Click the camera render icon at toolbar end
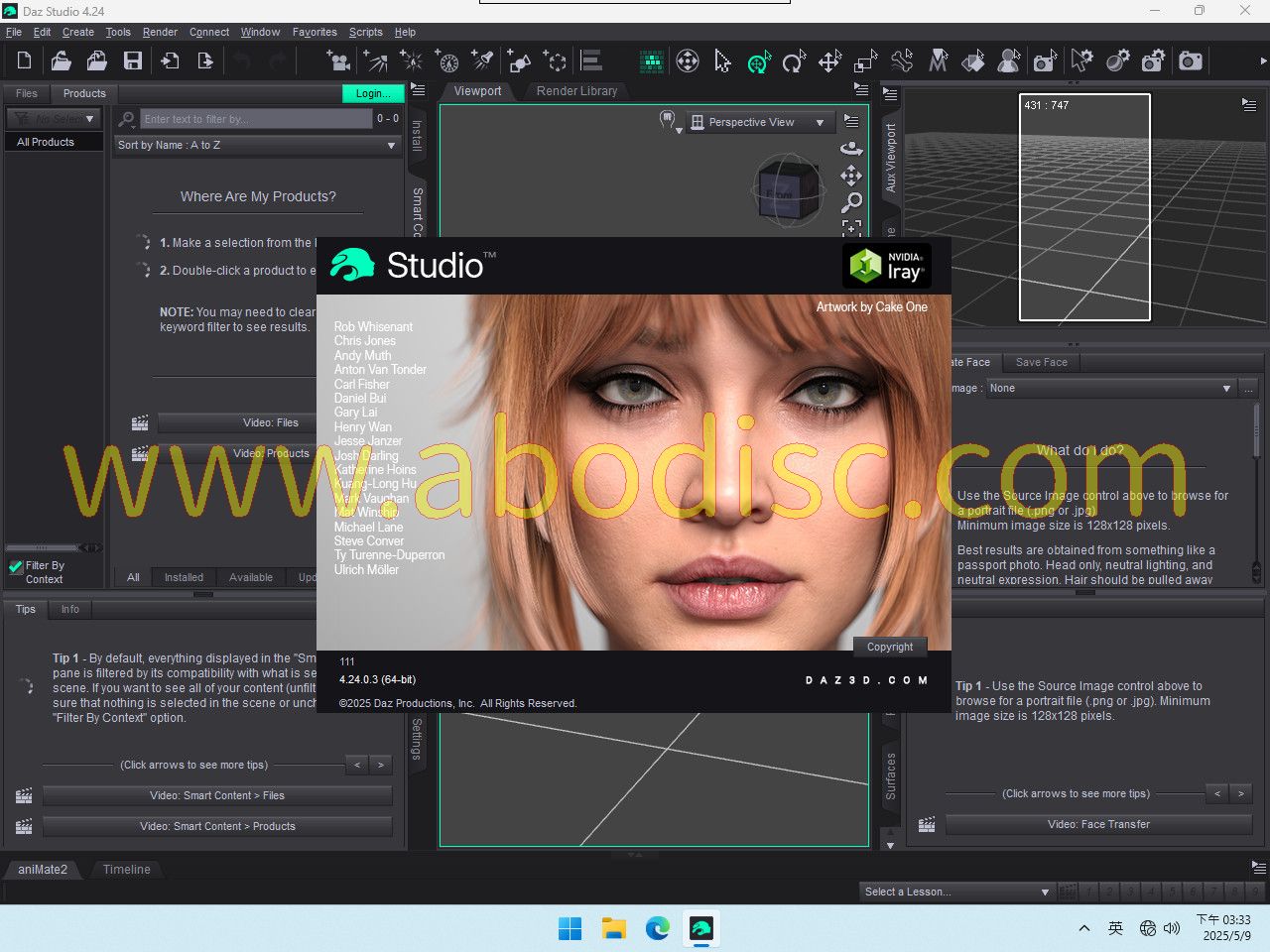 pyautogui.click(x=1191, y=61)
